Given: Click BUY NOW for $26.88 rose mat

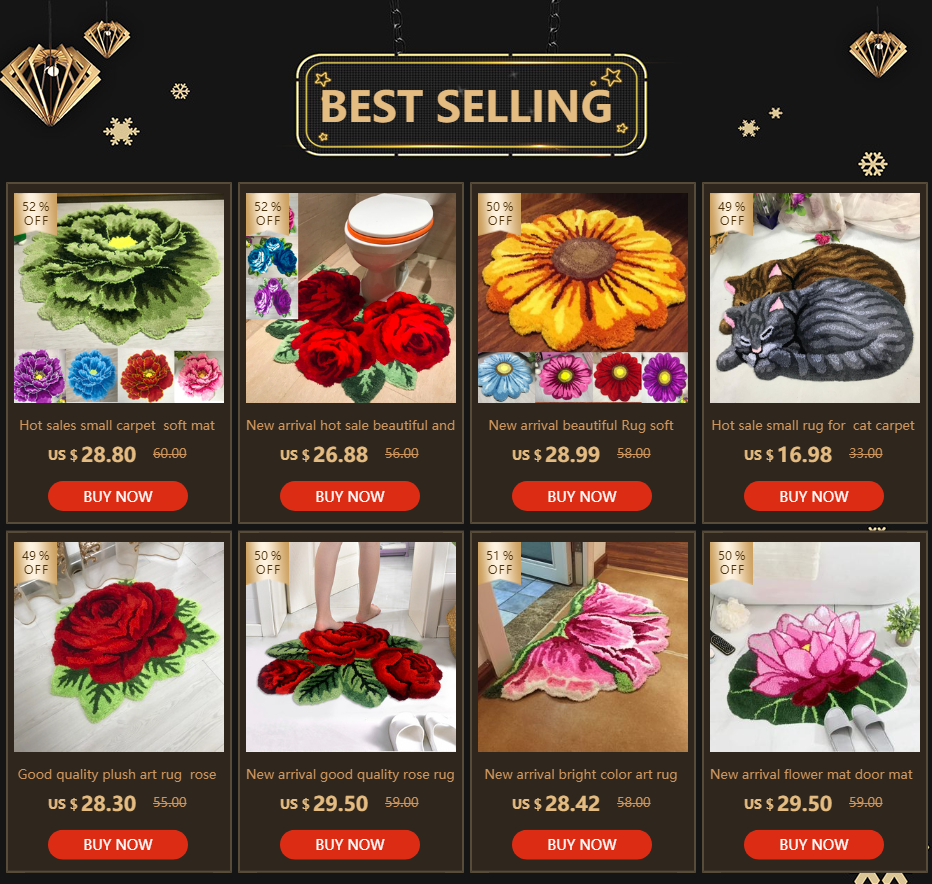Looking at the screenshot, I should pos(350,496).
